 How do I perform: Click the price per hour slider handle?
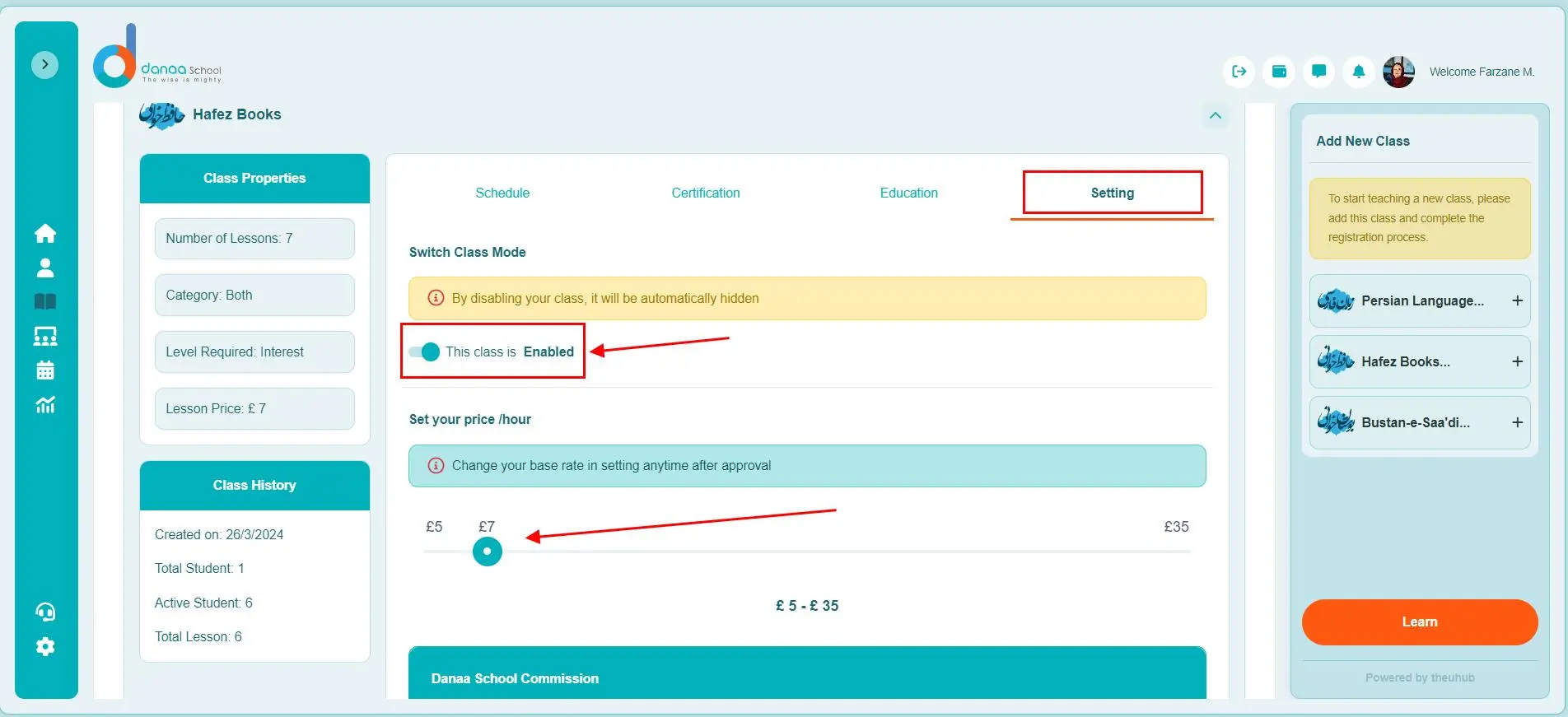(488, 552)
